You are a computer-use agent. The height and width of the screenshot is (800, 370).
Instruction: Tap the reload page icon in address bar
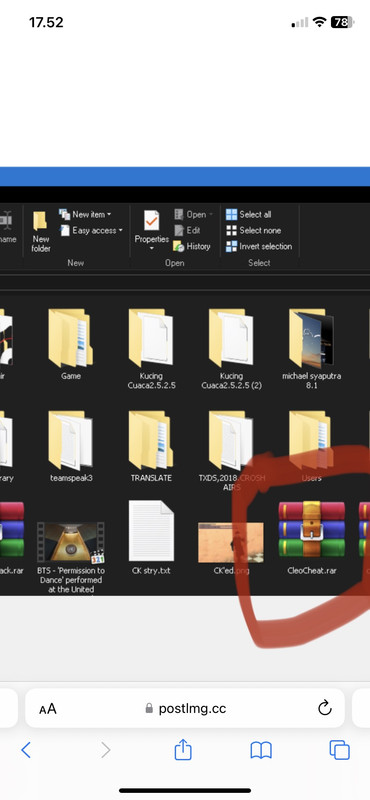pos(325,708)
